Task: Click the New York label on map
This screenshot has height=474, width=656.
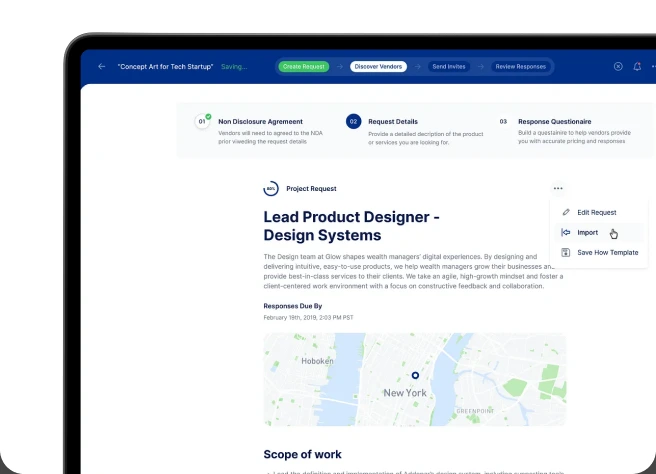Action: pos(405,393)
